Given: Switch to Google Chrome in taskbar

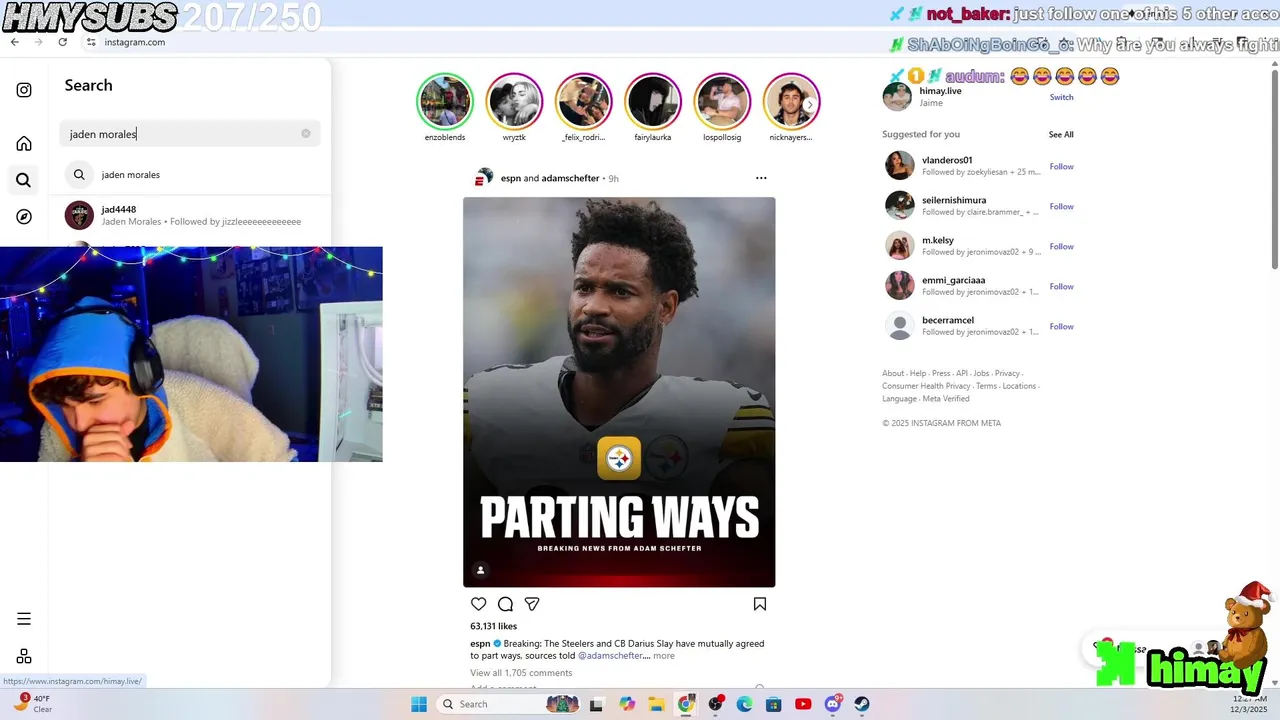Looking at the screenshot, I should (x=686, y=704).
